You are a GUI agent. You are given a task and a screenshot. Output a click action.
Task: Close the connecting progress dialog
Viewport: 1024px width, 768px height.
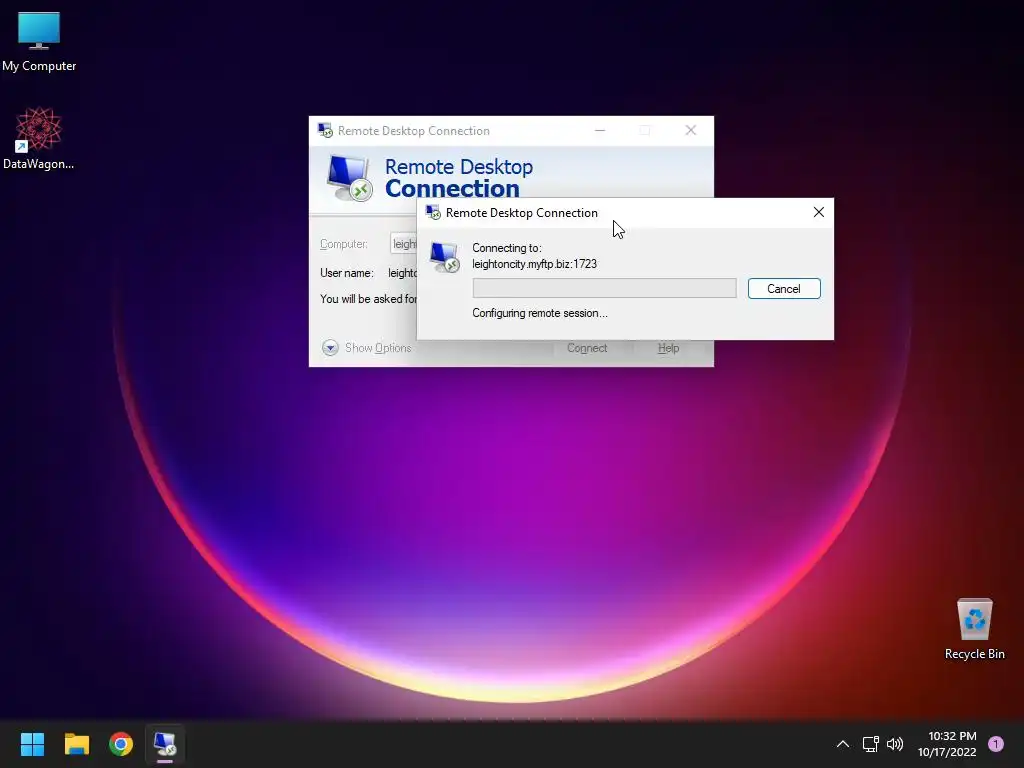click(x=818, y=212)
